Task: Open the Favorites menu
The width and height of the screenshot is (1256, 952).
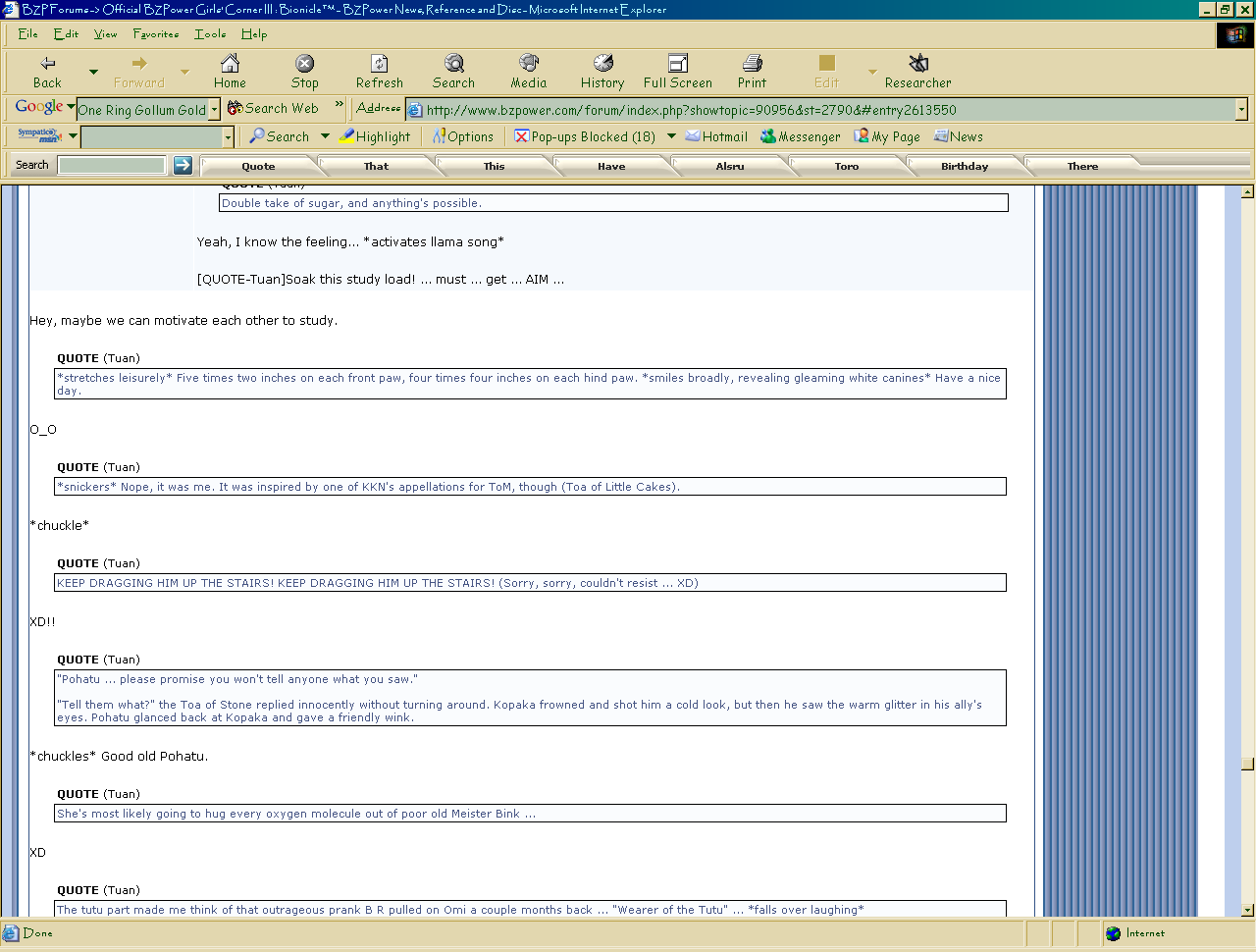Action: coord(155,33)
